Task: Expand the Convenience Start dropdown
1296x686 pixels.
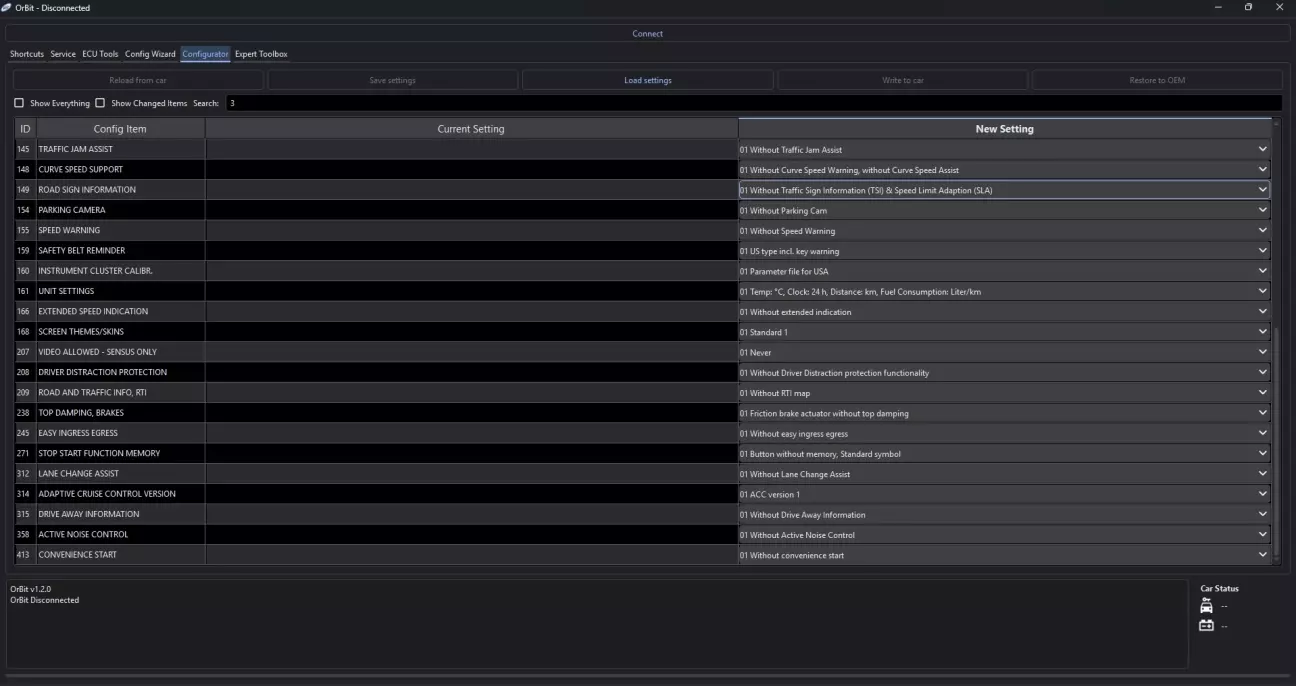Action: coord(1262,555)
